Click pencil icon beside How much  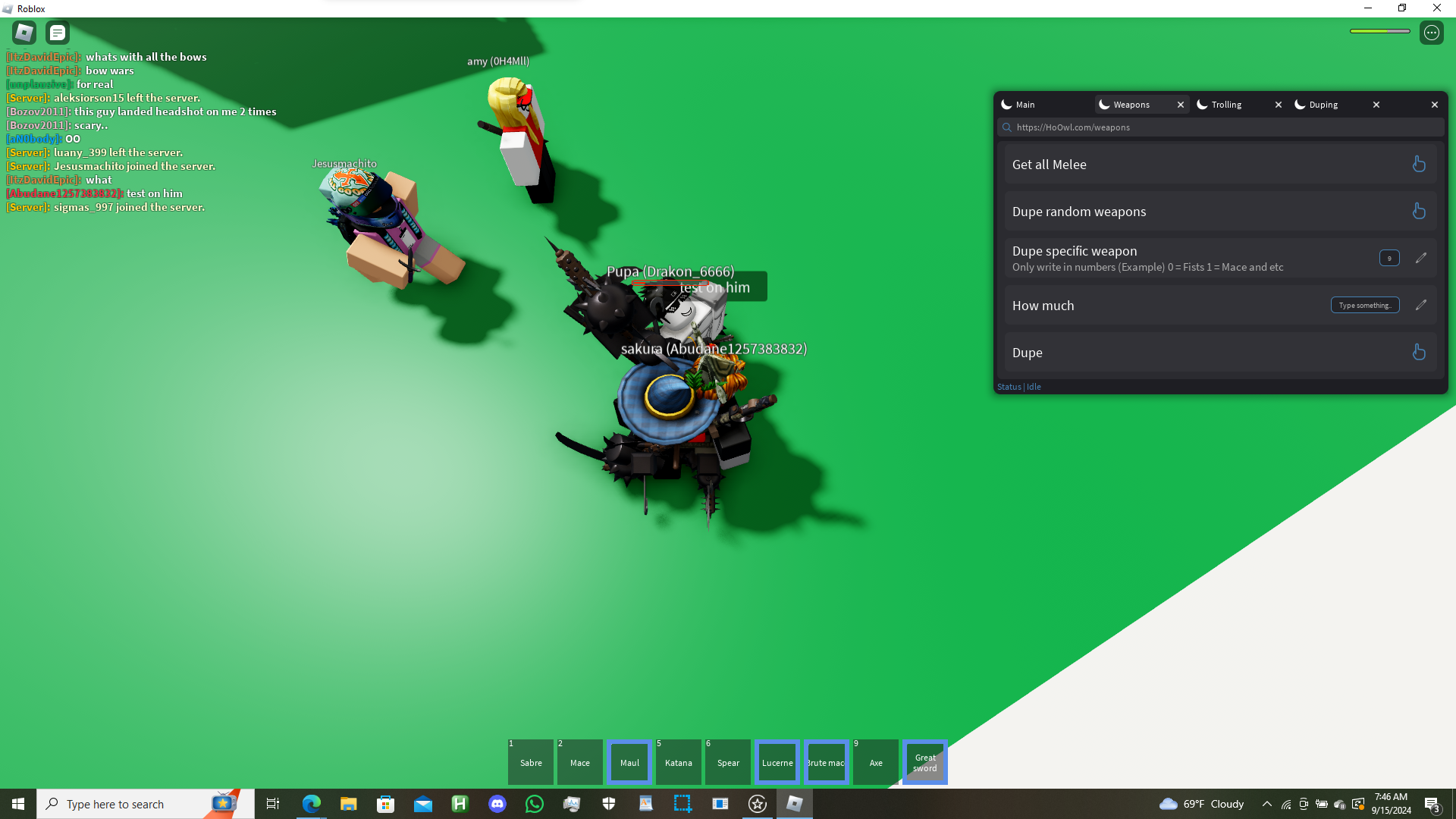pos(1420,305)
